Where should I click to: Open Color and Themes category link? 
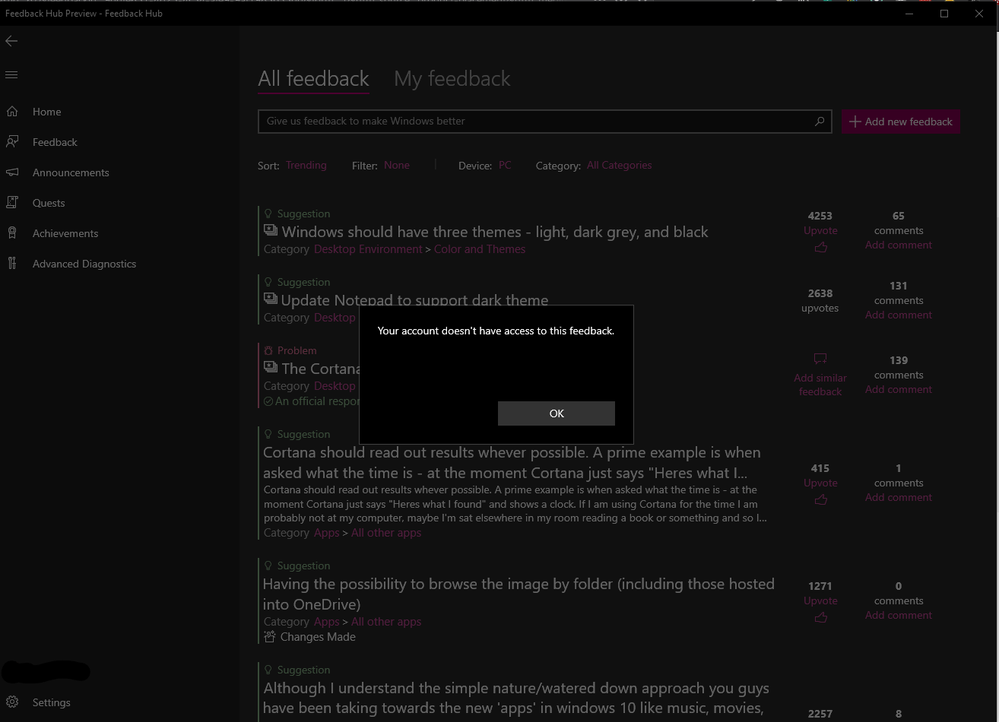(479, 249)
